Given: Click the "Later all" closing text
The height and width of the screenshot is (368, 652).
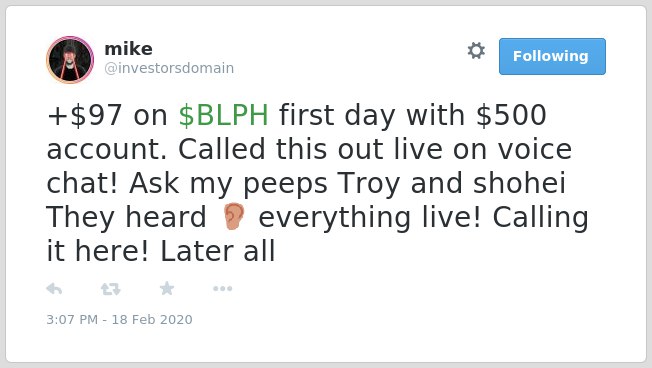Looking at the screenshot, I should click(x=217, y=251).
